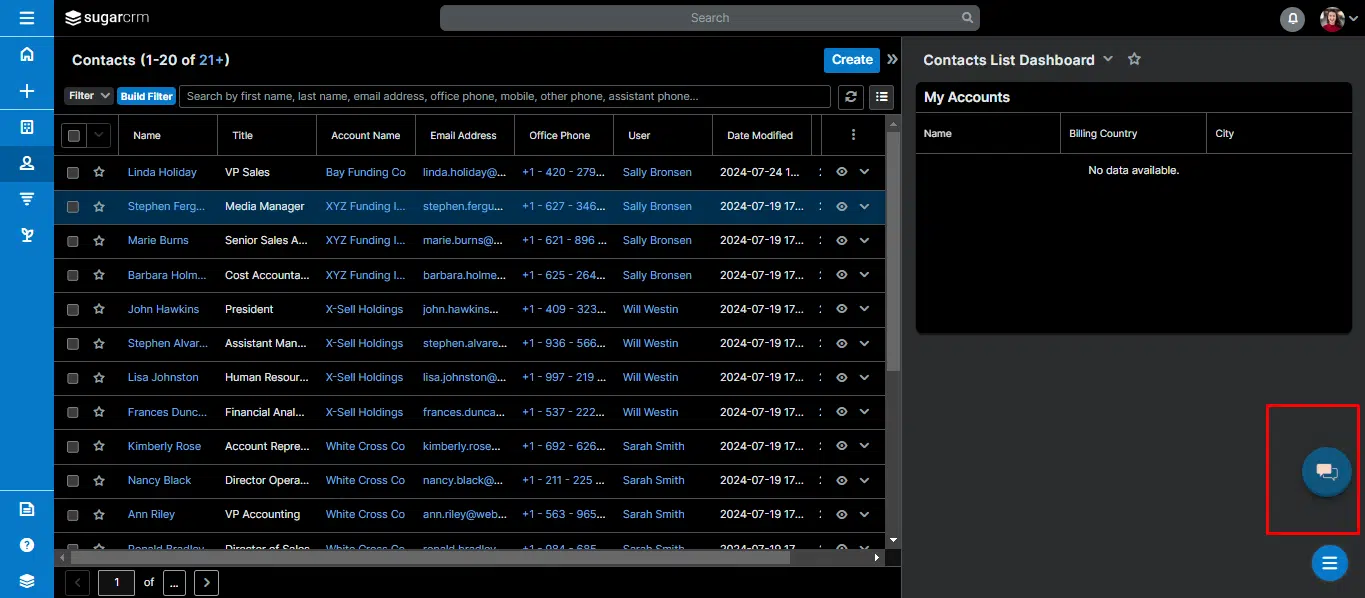Check the box for Marie Burns row
This screenshot has width=1365, height=598.
click(73, 241)
